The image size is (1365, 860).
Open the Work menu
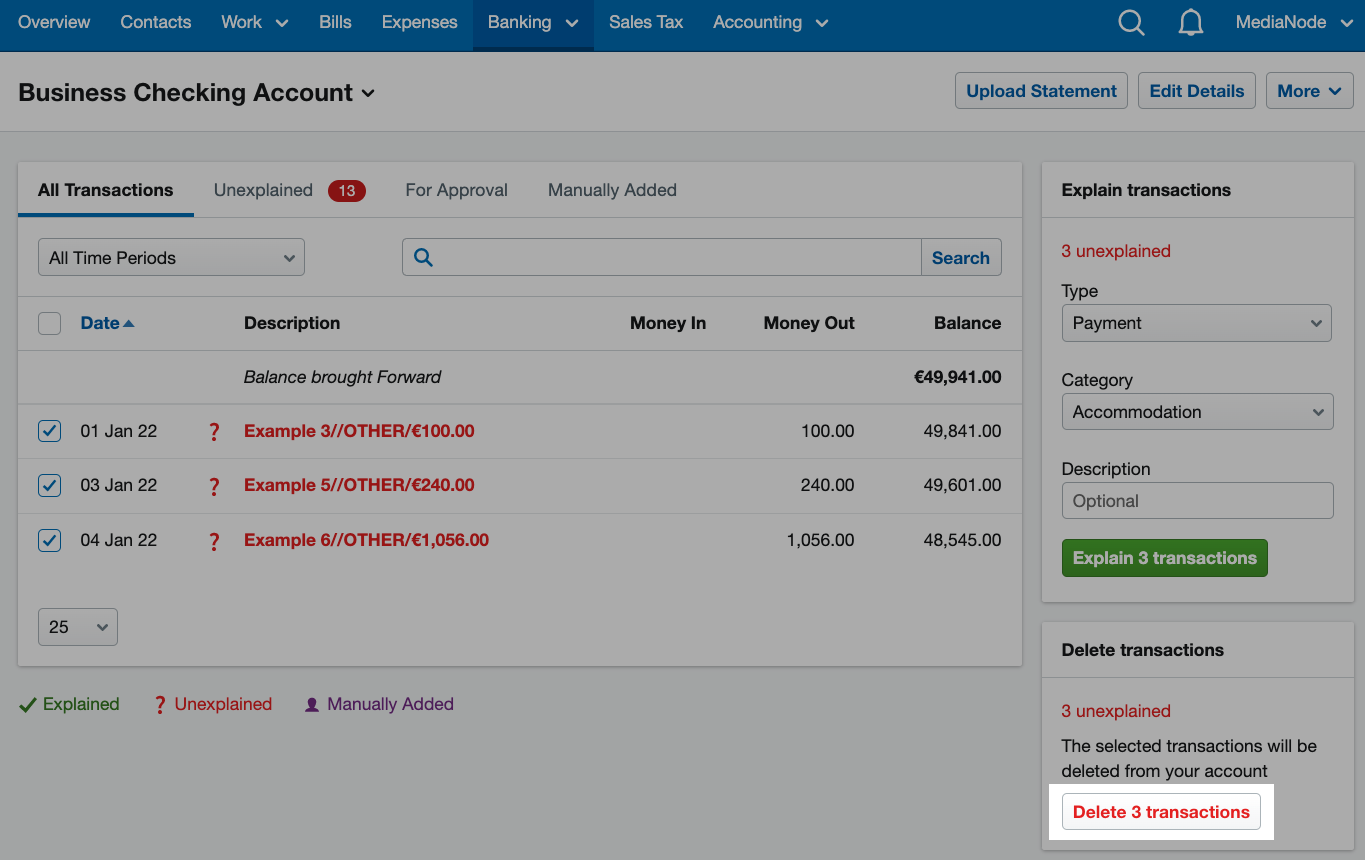tap(254, 22)
